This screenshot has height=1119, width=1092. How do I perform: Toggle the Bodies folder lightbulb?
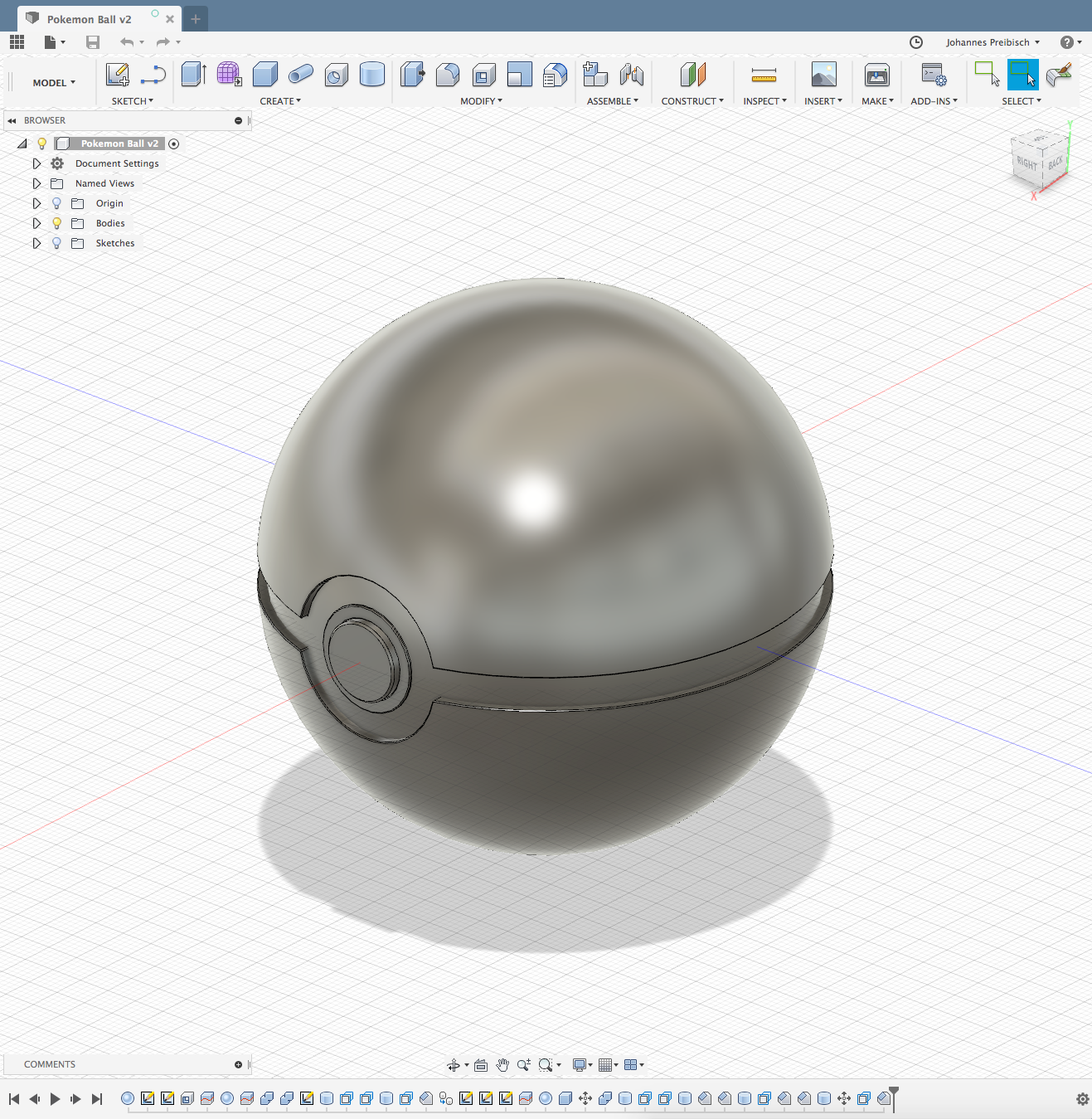[56, 223]
